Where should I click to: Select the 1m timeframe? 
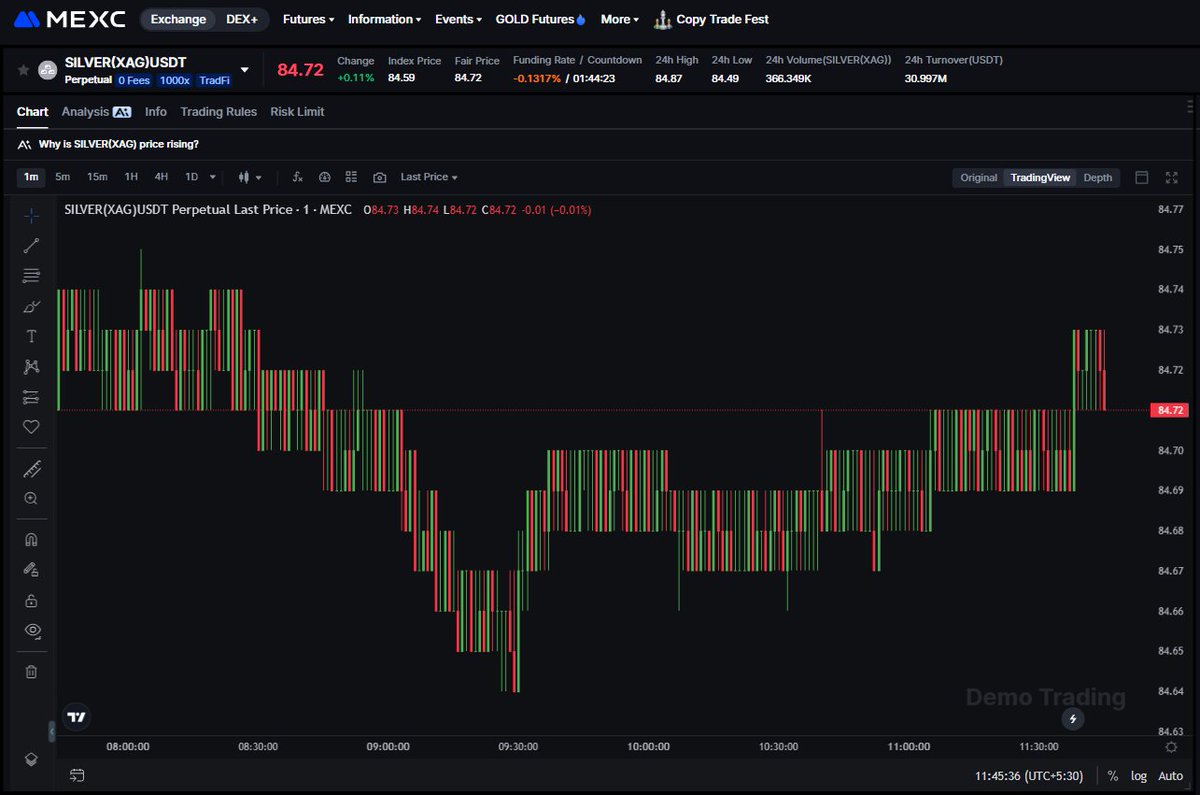(x=31, y=177)
